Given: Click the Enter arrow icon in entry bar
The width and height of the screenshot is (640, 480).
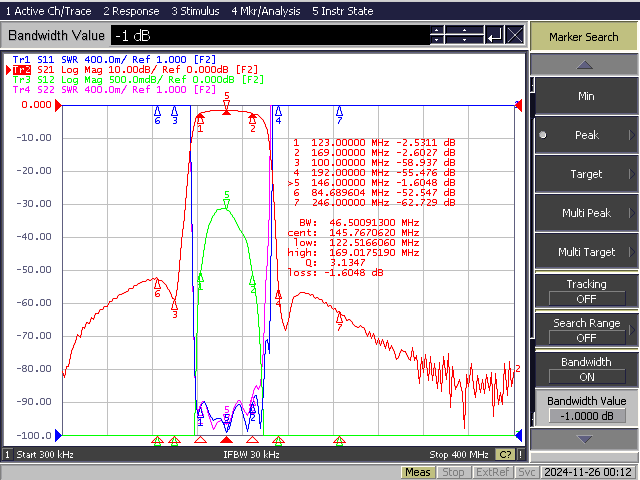Looking at the screenshot, I should tap(494, 35).
